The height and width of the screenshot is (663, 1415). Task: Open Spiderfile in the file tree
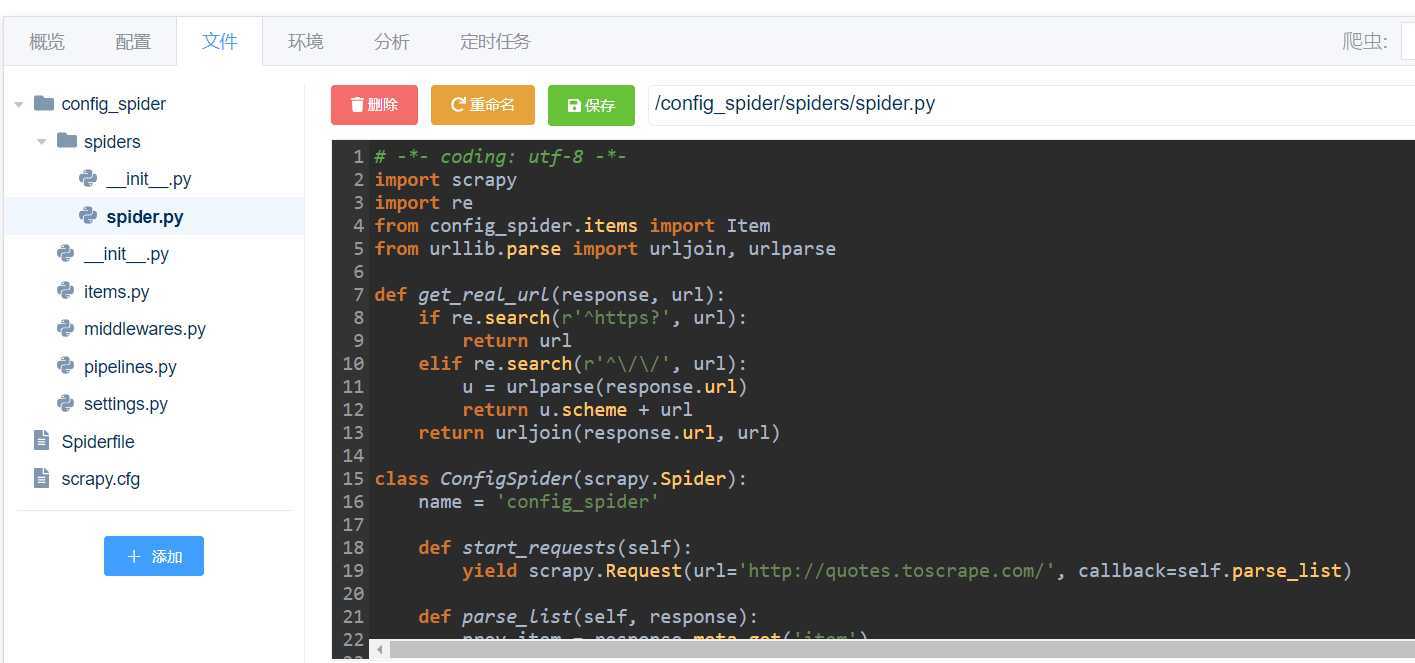[x=98, y=442]
